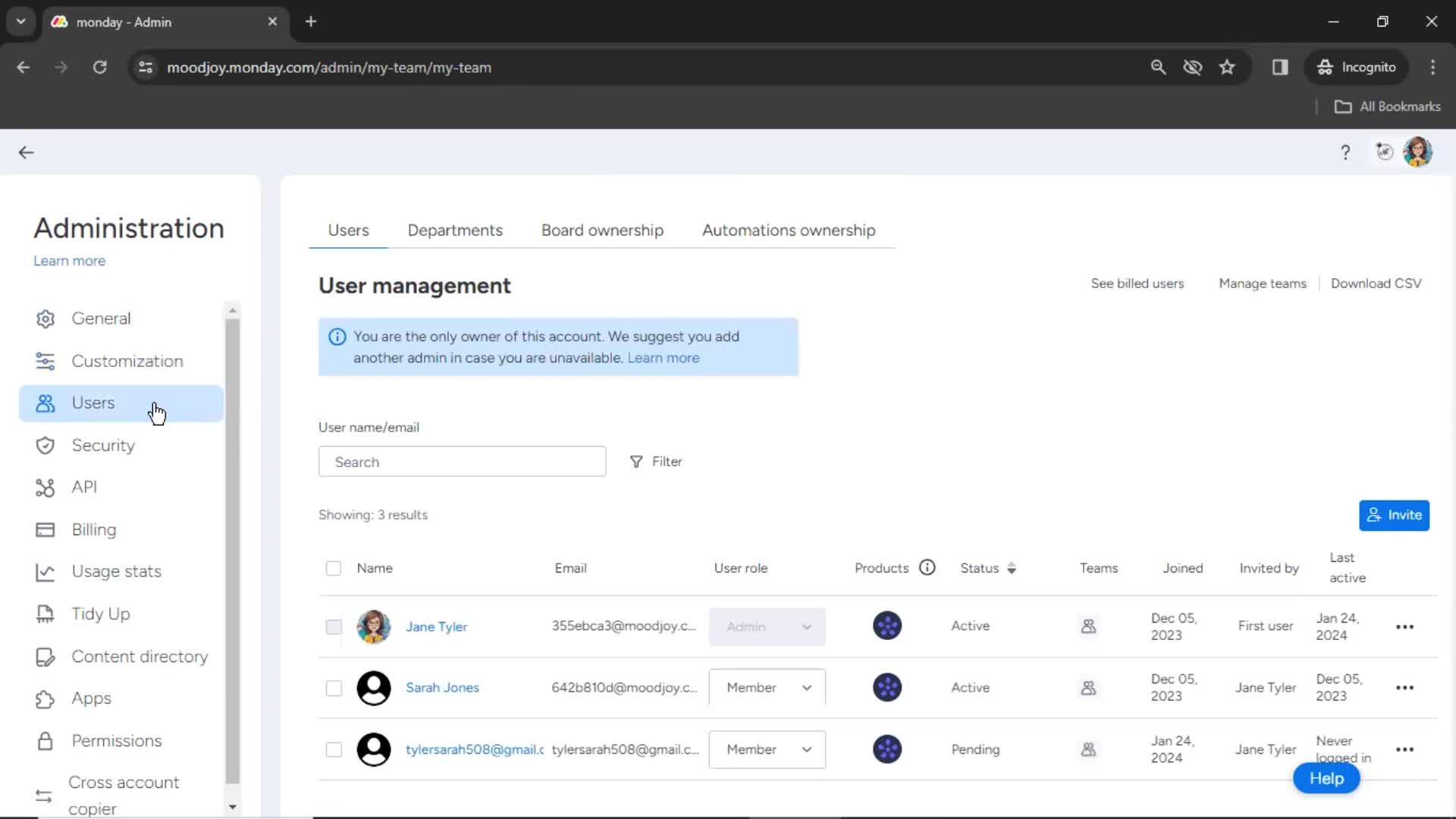Toggle checkbox for Jane Tyler row

[x=333, y=626]
